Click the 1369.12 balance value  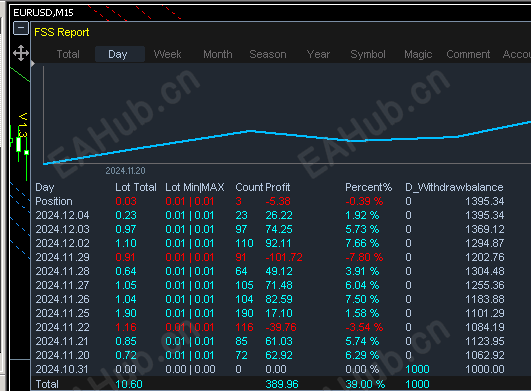[485, 229]
